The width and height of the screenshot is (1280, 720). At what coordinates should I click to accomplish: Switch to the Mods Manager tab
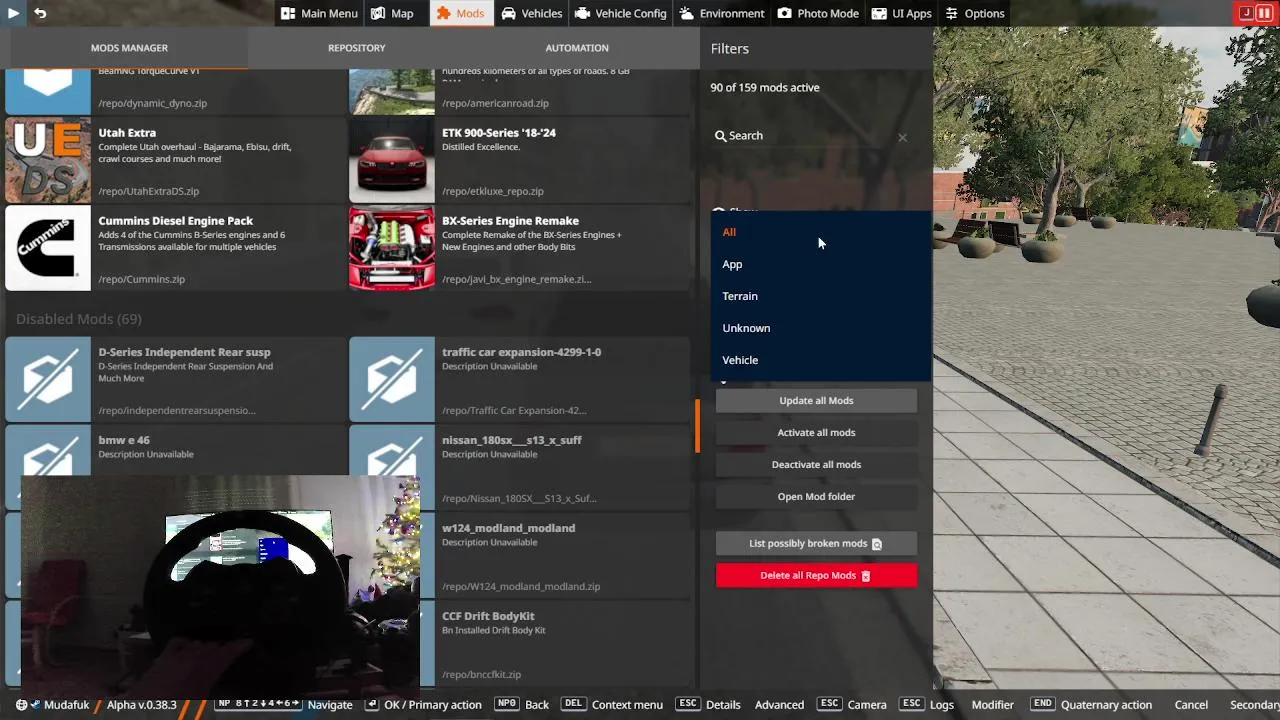(129, 48)
